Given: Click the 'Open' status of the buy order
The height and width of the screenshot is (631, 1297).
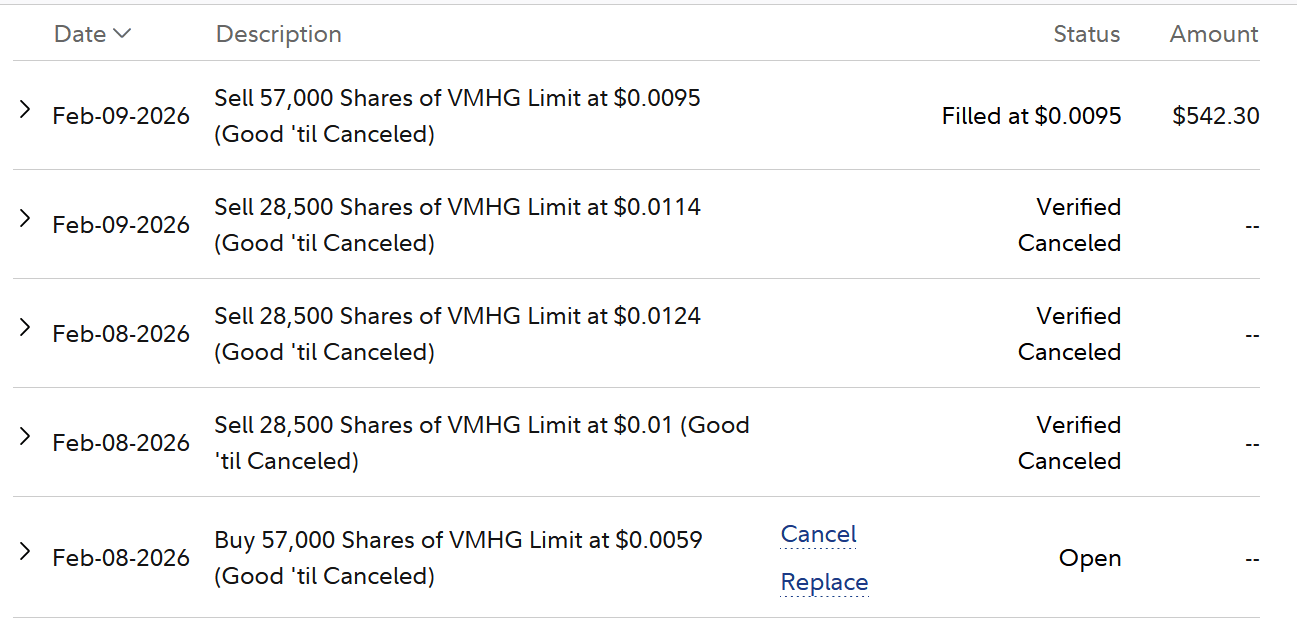Looking at the screenshot, I should tap(1089, 558).
